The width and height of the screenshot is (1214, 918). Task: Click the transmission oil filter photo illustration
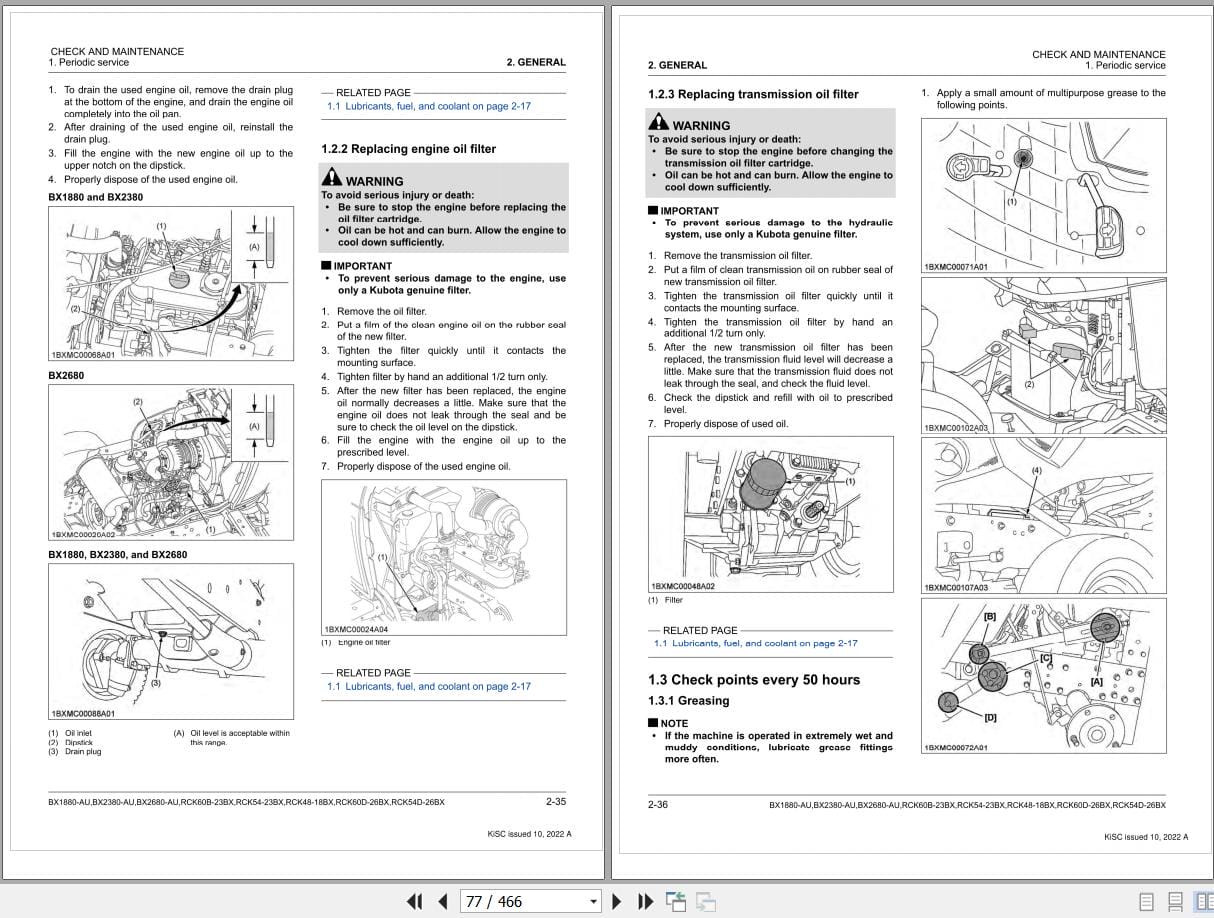(x=770, y=514)
